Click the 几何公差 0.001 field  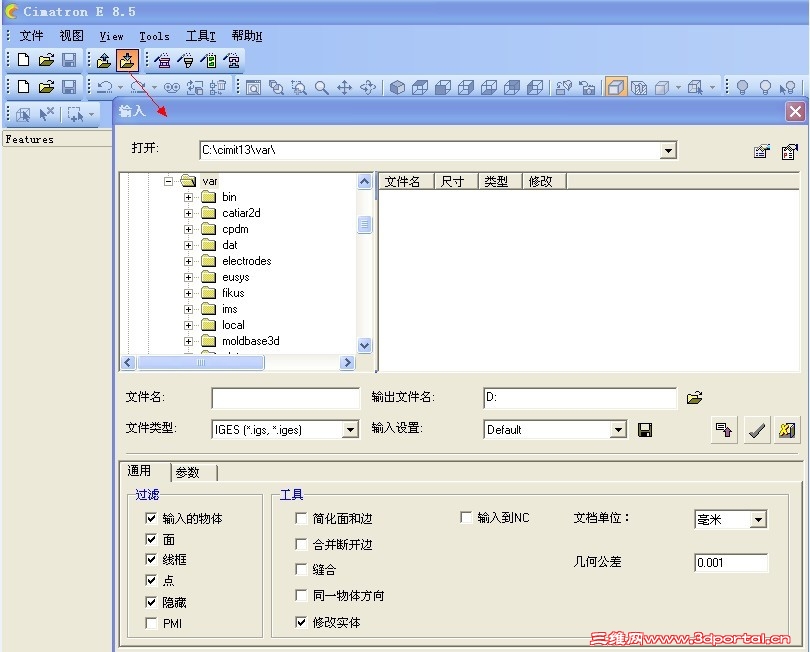coord(731,563)
